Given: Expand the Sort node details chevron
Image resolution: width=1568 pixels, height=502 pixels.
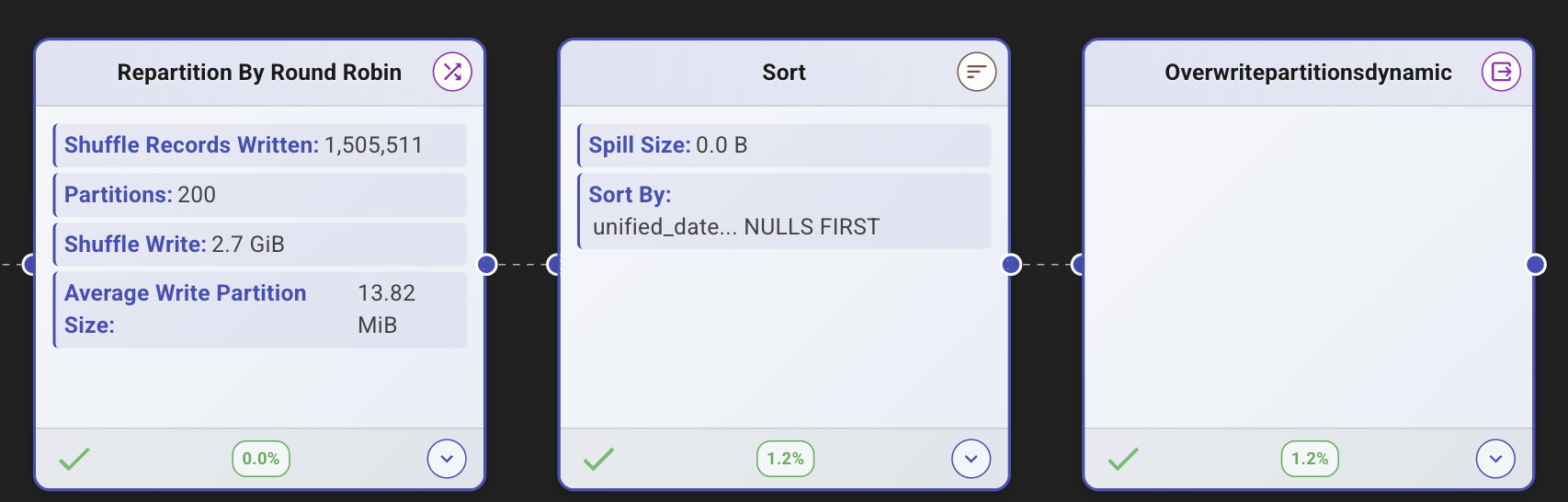Looking at the screenshot, I should (x=971, y=459).
